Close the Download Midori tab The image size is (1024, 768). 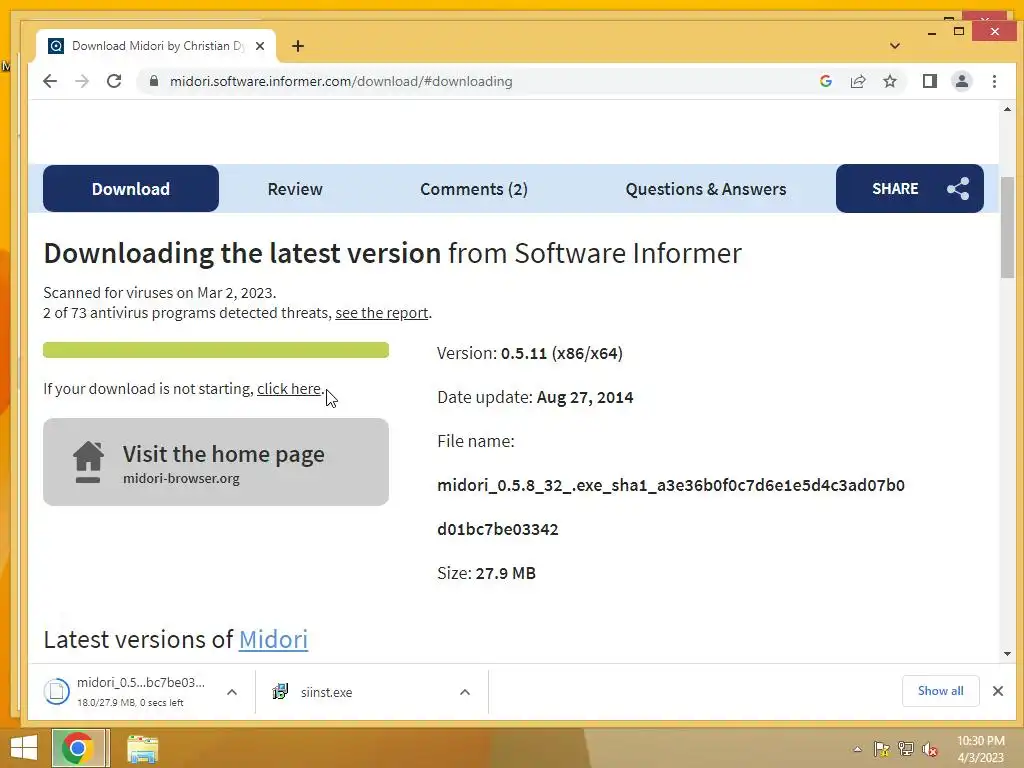[260, 46]
